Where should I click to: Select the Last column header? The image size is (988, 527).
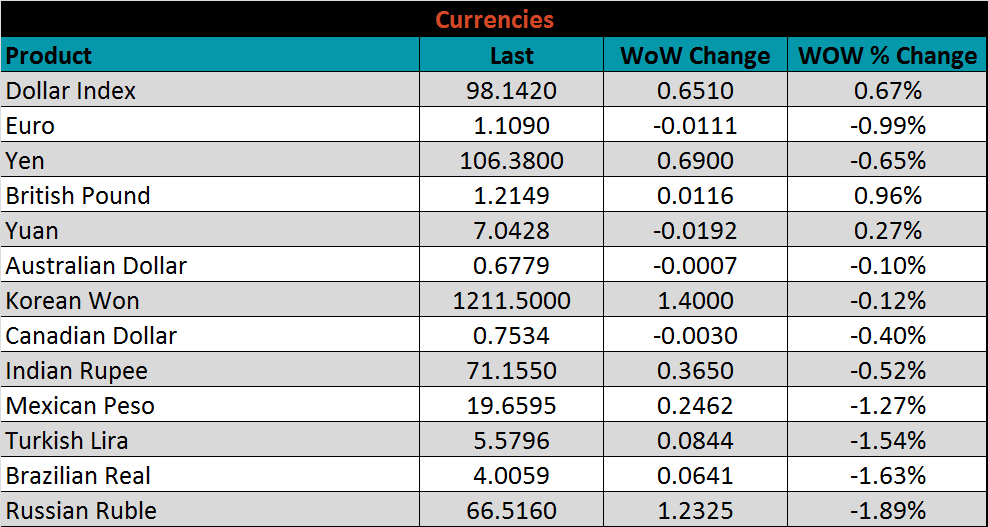tap(511, 55)
